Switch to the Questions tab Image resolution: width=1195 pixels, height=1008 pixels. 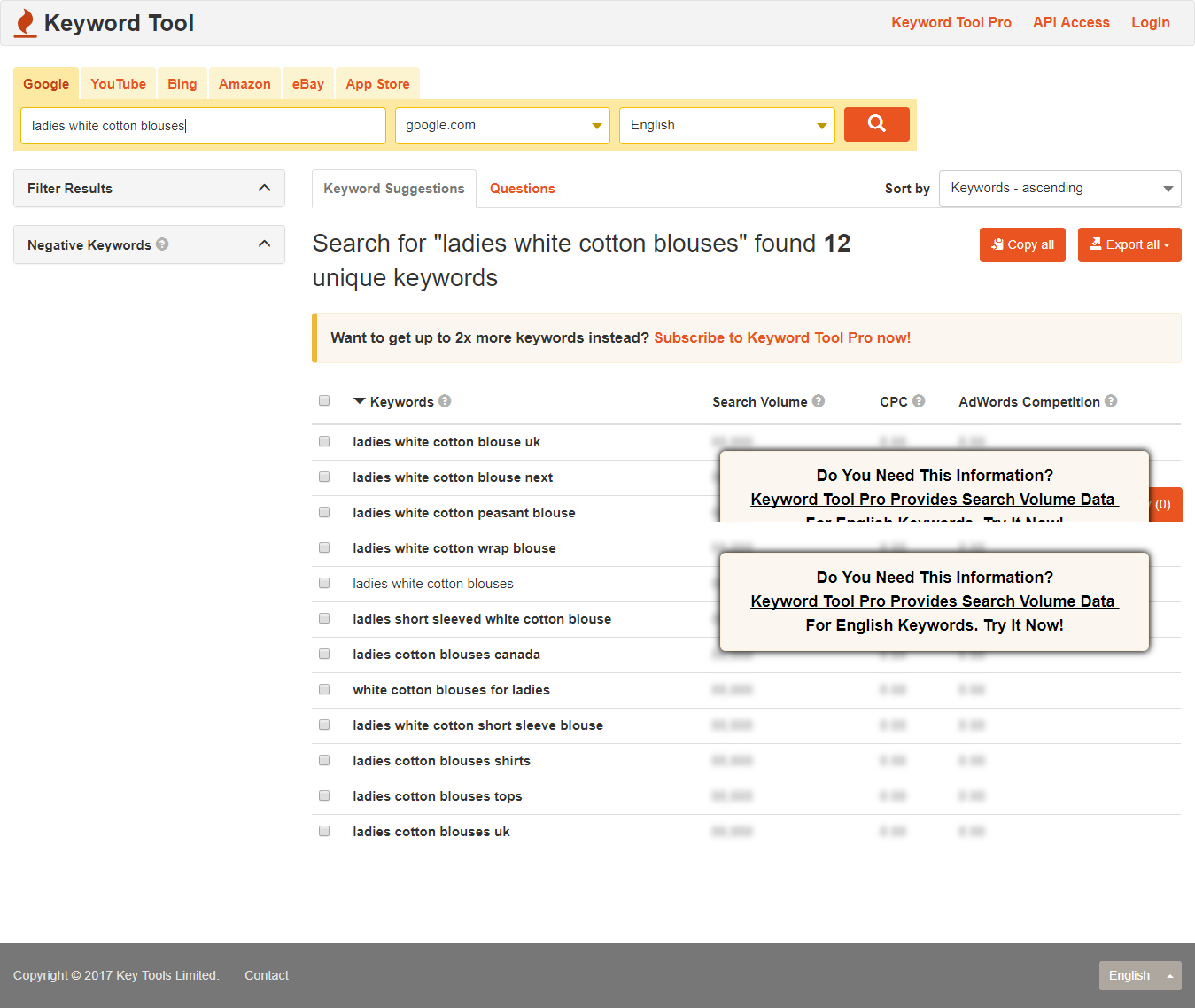522,189
